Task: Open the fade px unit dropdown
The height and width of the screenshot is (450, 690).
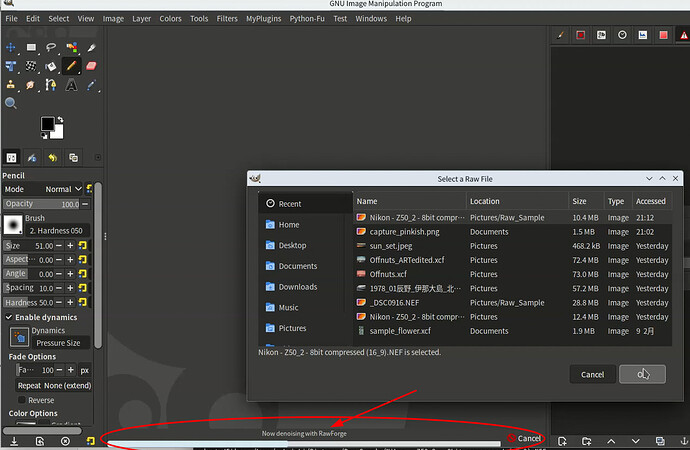Action: click(84, 370)
